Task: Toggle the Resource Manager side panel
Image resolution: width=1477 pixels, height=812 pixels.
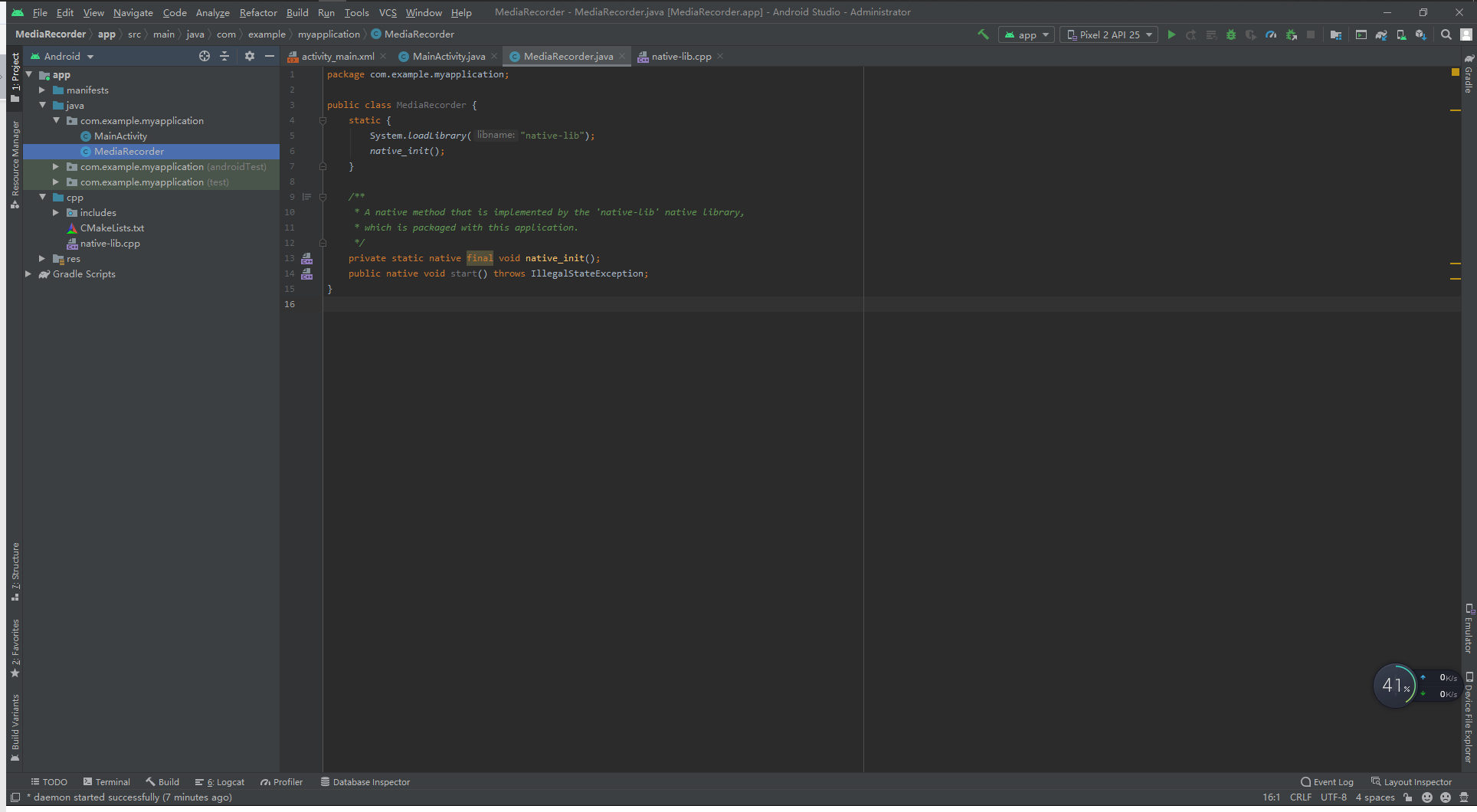Action: click(x=15, y=165)
